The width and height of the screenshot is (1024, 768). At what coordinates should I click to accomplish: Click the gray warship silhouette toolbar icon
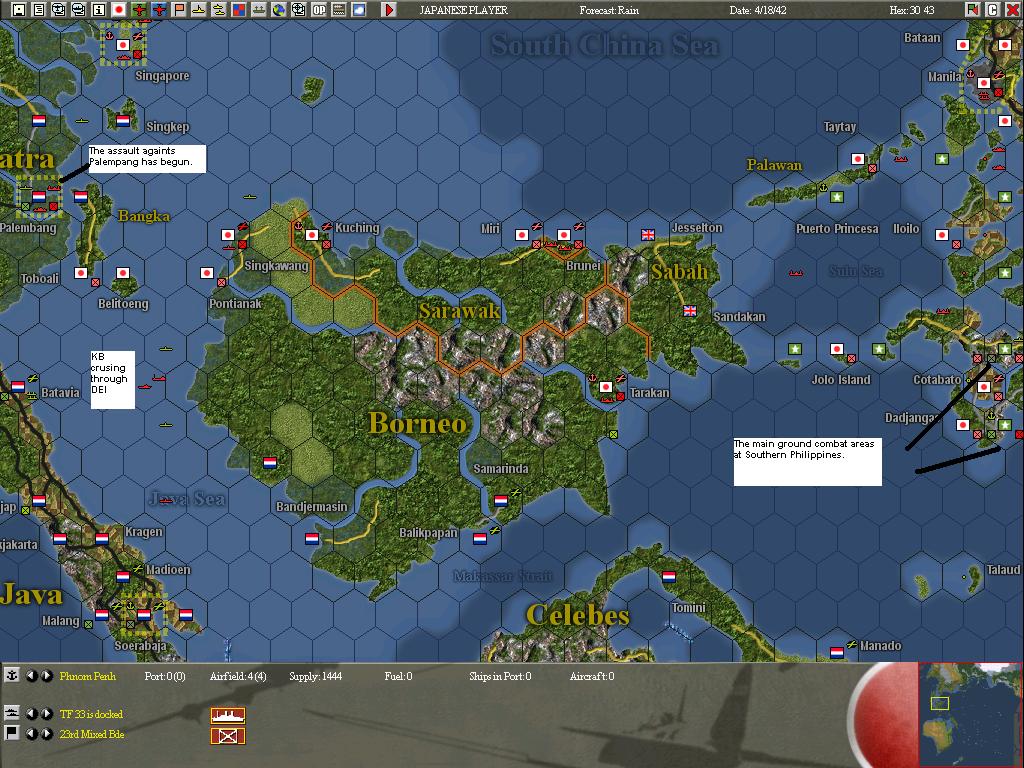(x=259, y=10)
